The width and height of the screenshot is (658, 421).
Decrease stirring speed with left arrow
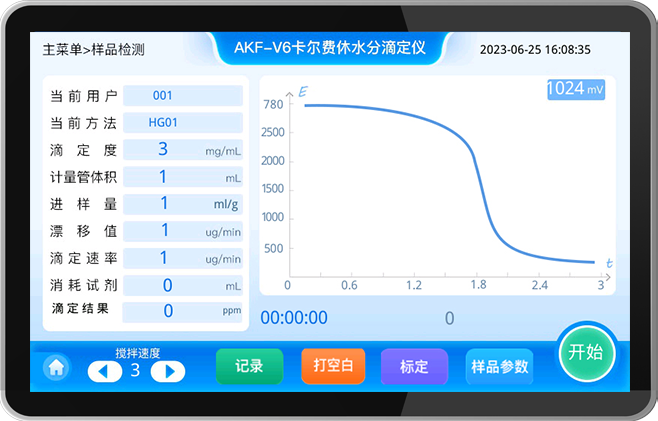103,371
